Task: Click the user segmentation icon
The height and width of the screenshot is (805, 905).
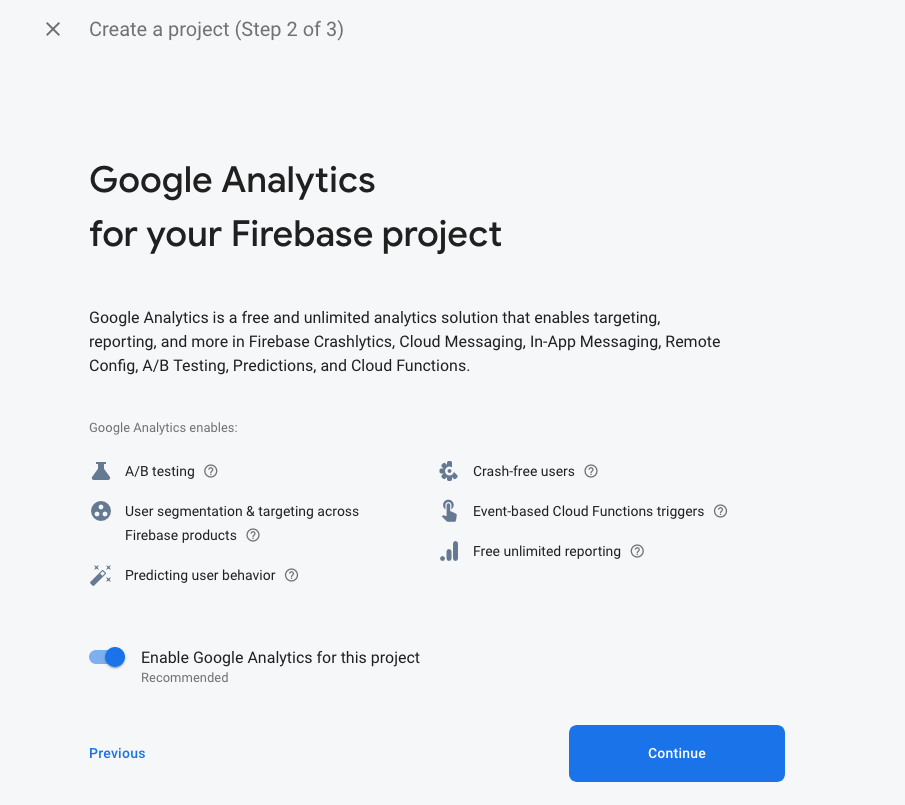Action: tap(100, 512)
